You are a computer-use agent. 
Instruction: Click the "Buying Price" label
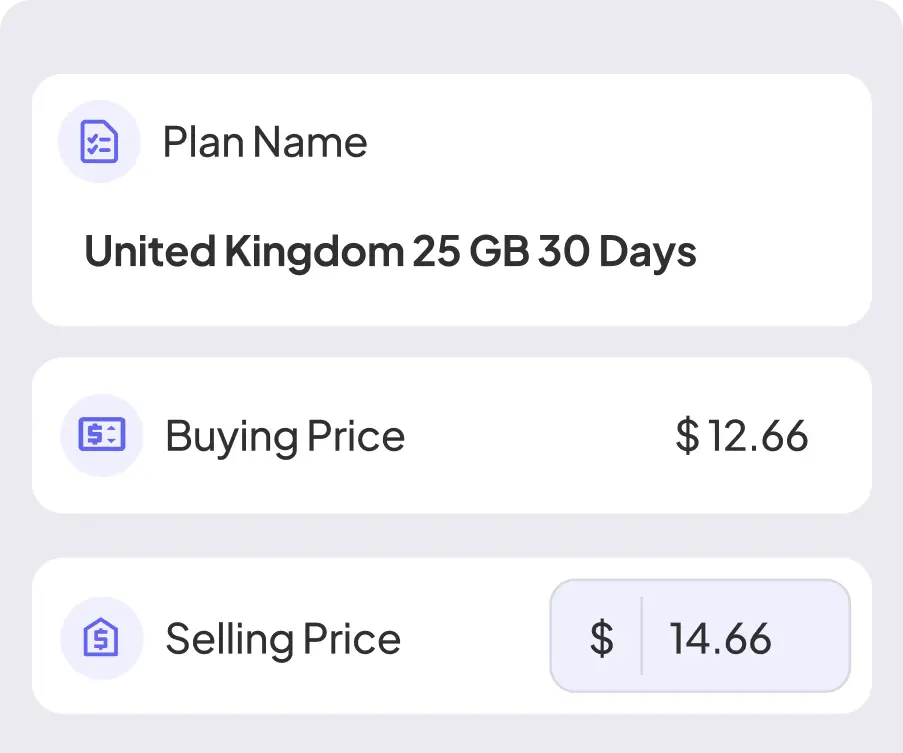click(x=285, y=436)
